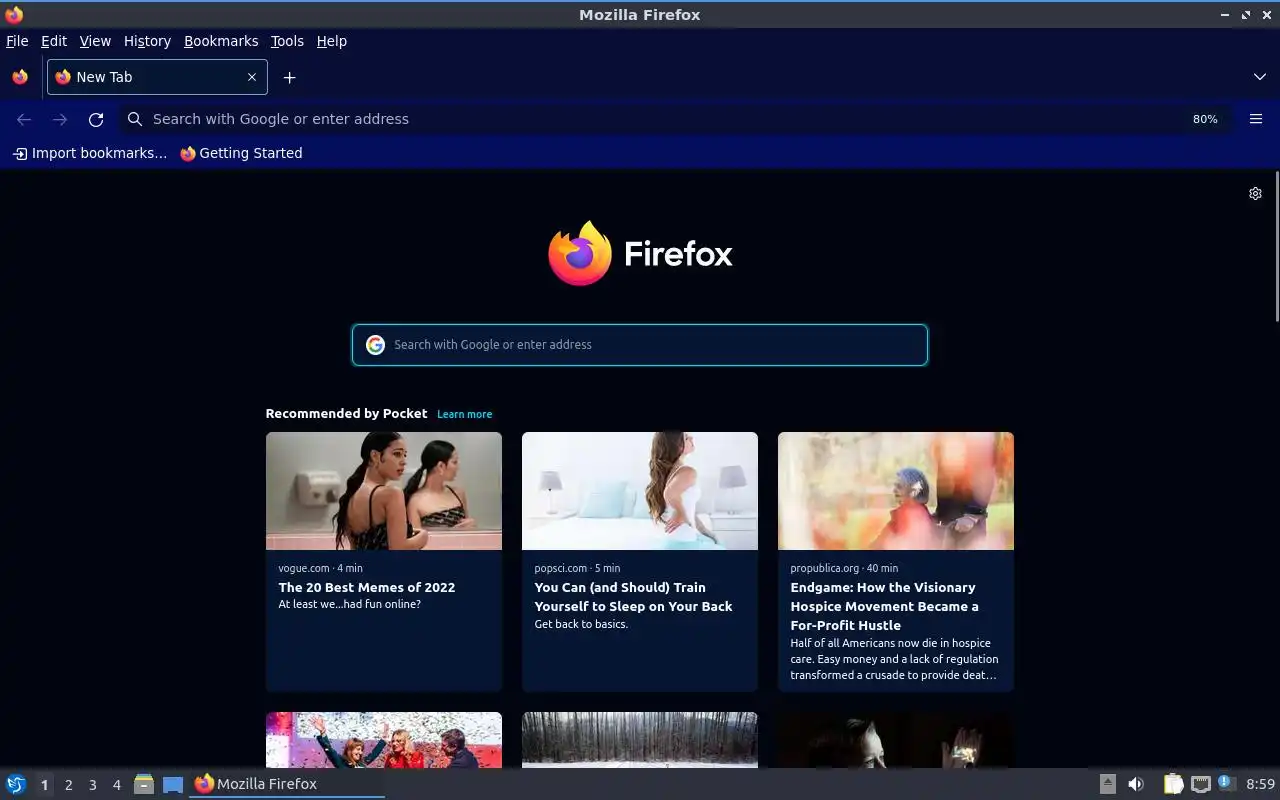
Task: Open the update notification tray icon
Action: click(x=1227, y=784)
